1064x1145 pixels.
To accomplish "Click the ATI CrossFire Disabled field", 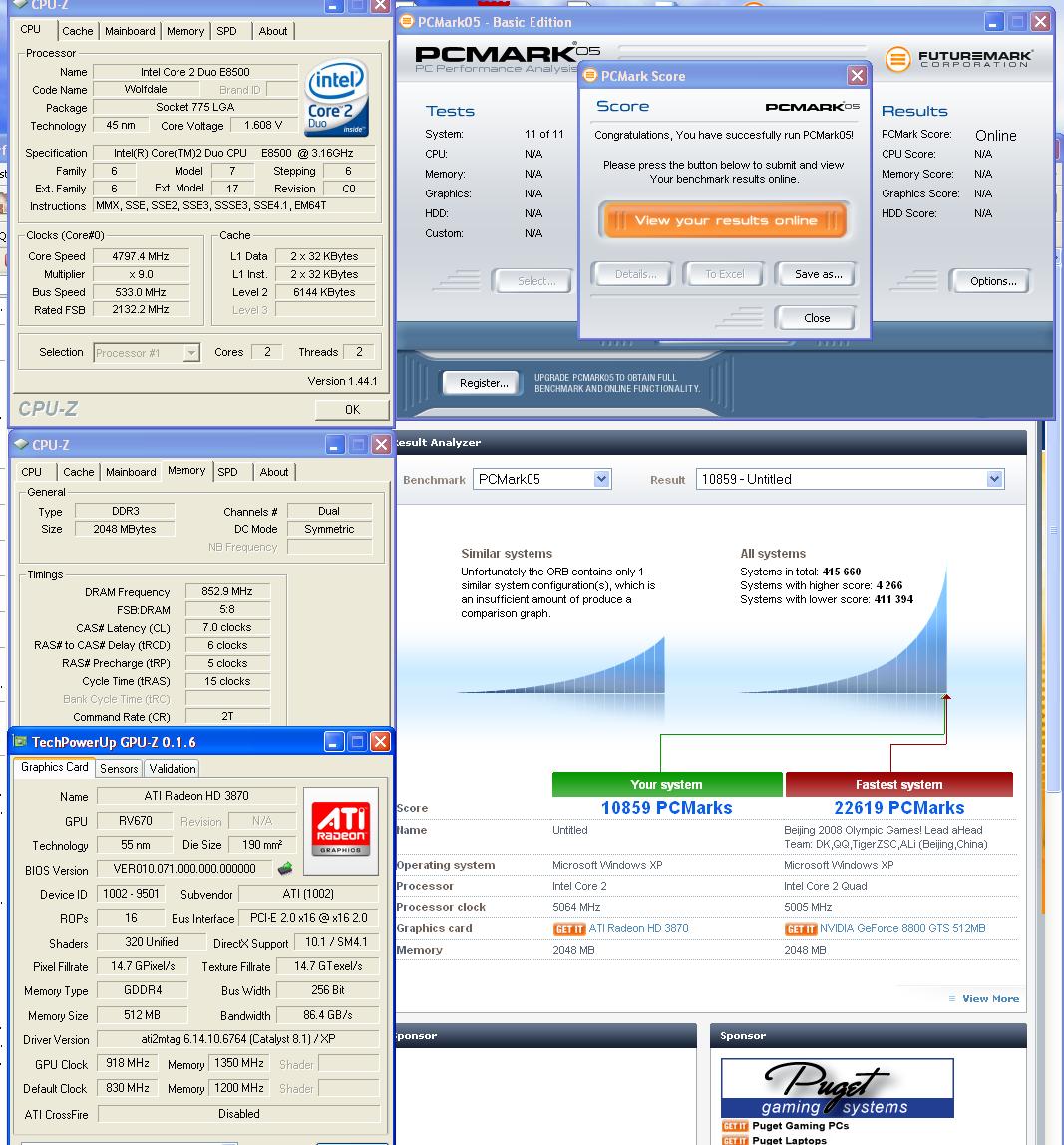I will 238,1114.
